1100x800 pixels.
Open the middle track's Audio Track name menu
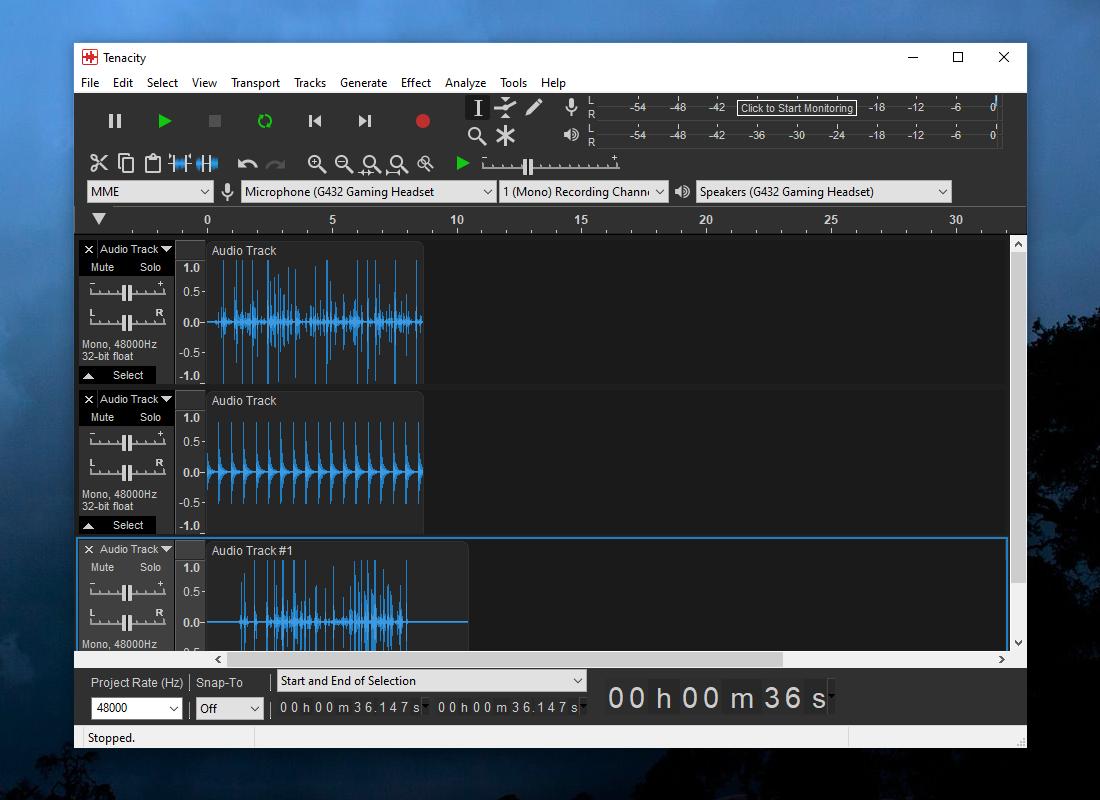pyautogui.click(x=135, y=399)
